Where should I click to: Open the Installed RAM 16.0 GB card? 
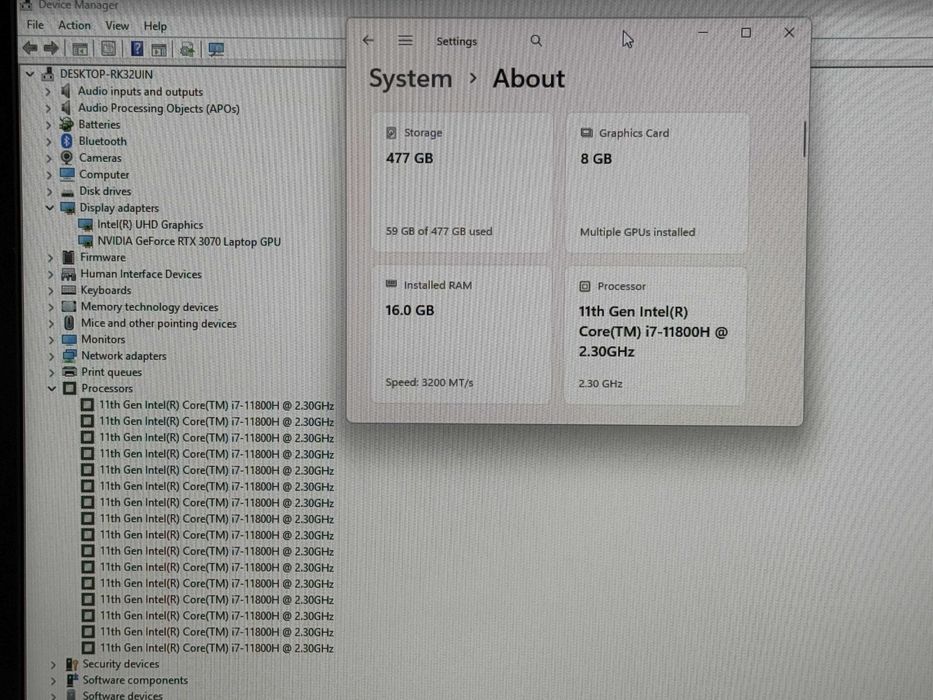click(461, 334)
